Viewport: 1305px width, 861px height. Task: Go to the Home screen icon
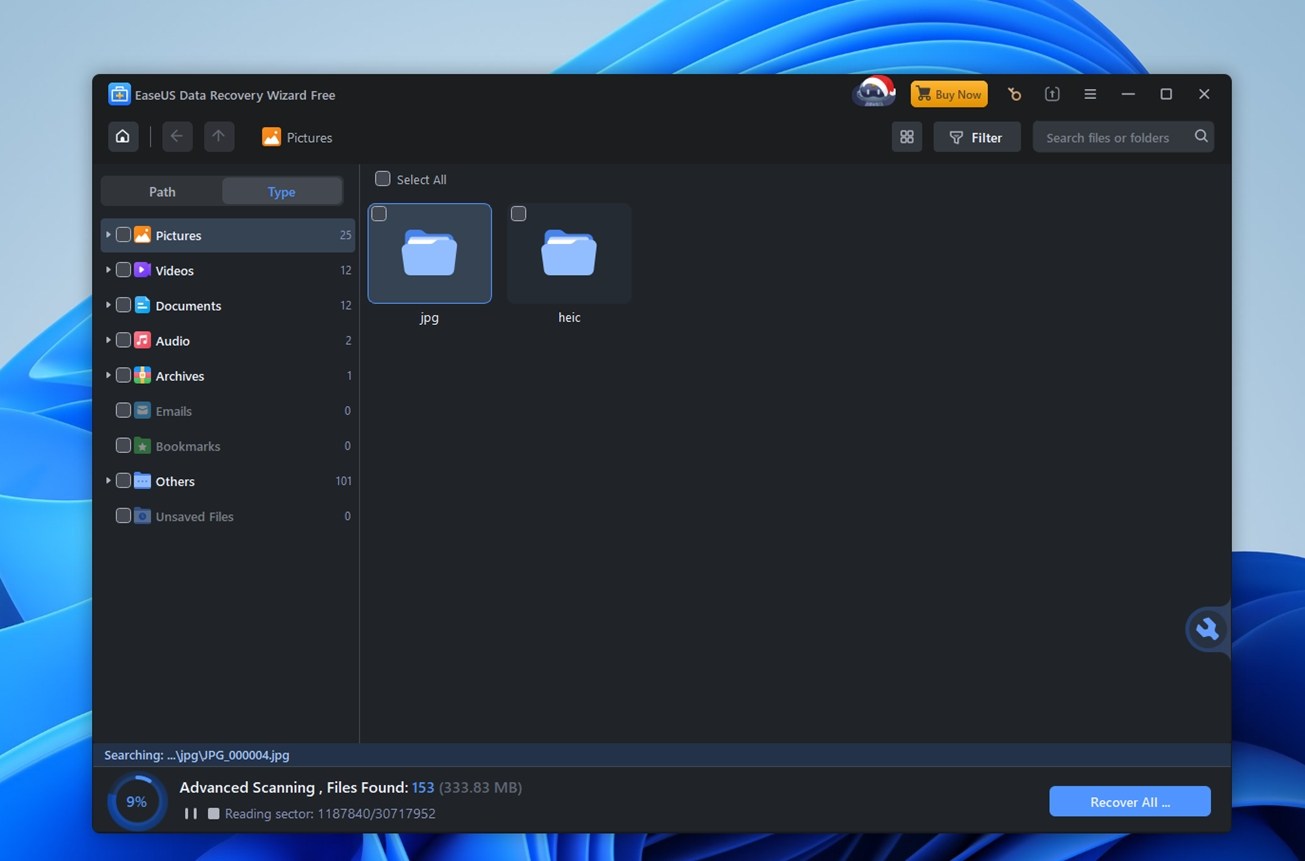click(x=122, y=137)
